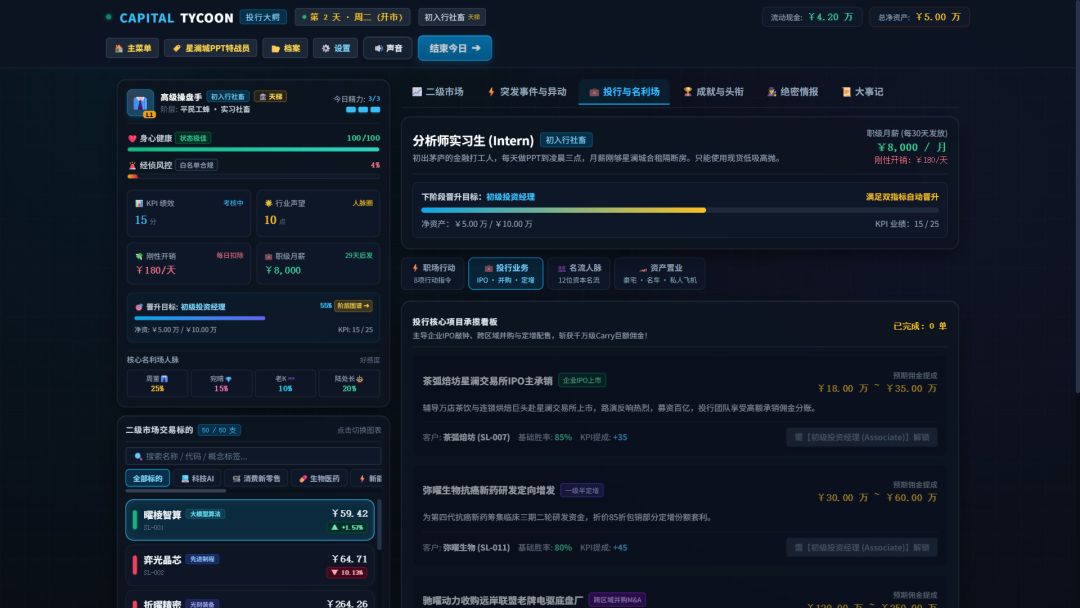Click the chart icon on KPI 绩效 card
Screen dimensions: 1080x608
(x=139, y=203)
